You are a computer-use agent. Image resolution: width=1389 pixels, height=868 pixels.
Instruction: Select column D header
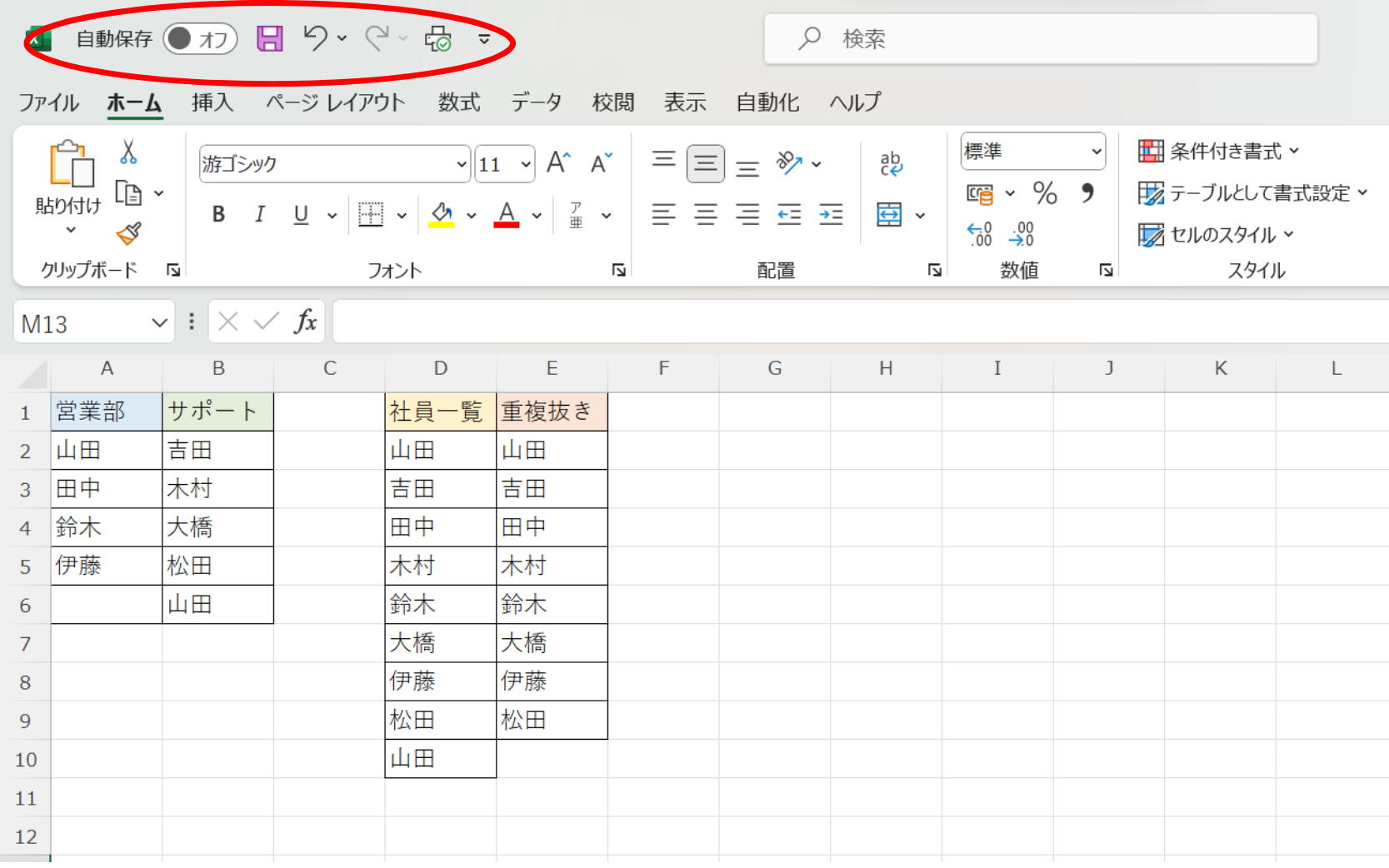coord(441,368)
